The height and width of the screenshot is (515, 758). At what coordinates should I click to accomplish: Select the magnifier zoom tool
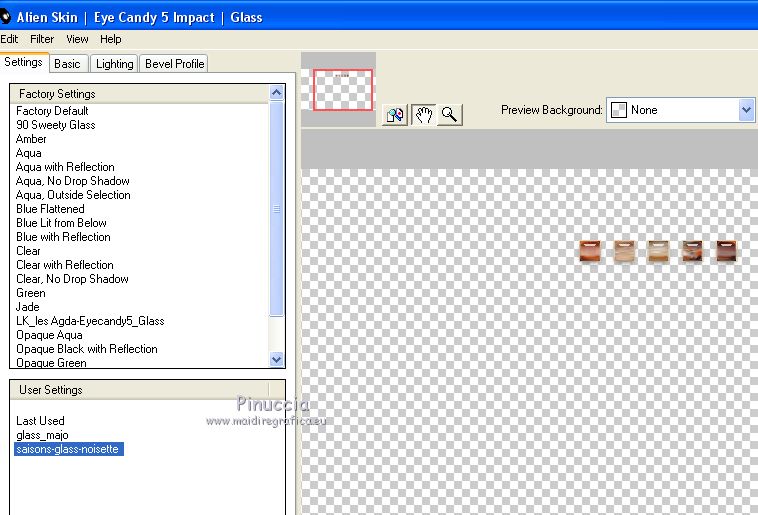coord(450,115)
